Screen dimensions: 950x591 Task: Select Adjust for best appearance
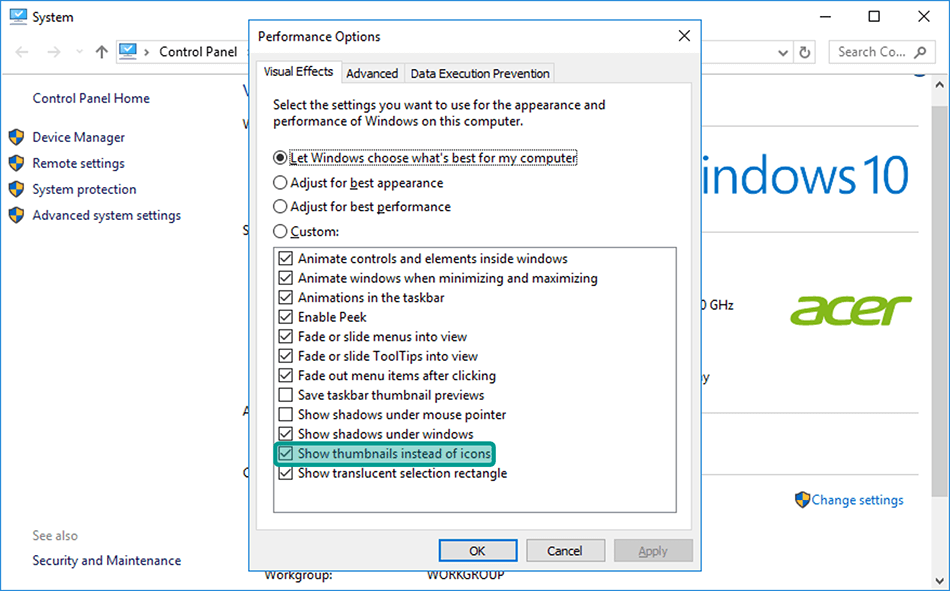coord(280,182)
